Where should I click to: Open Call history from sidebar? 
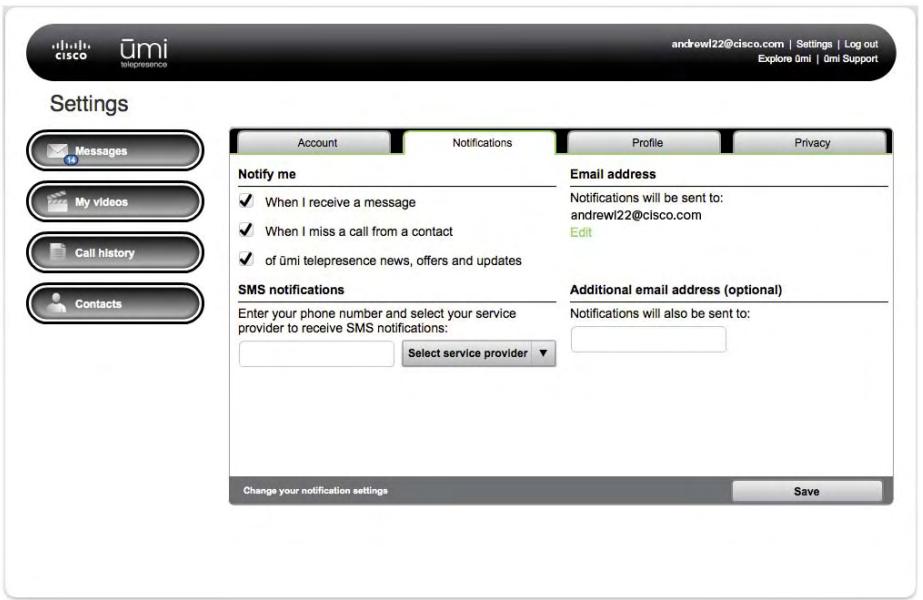[115, 253]
